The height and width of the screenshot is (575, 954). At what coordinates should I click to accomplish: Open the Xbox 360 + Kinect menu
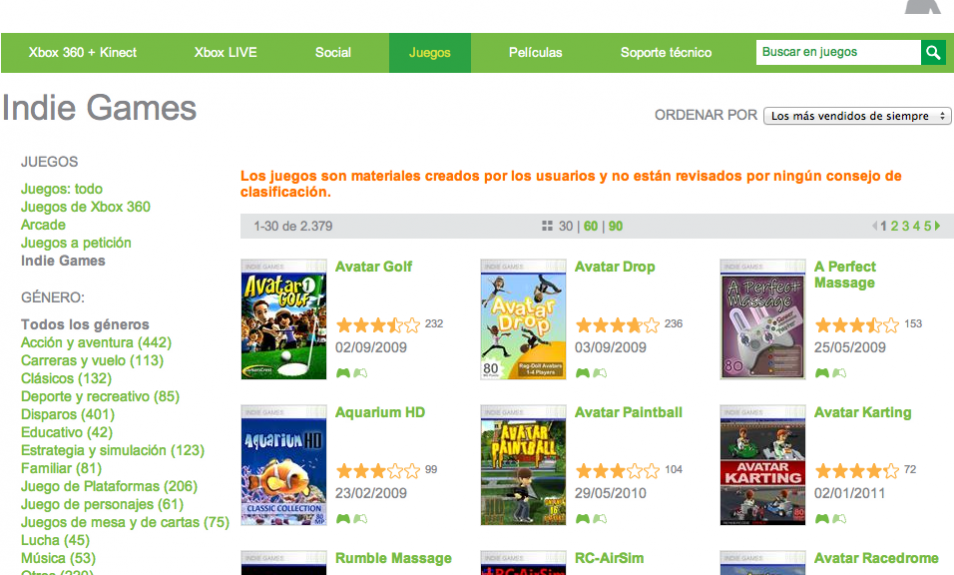point(83,52)
